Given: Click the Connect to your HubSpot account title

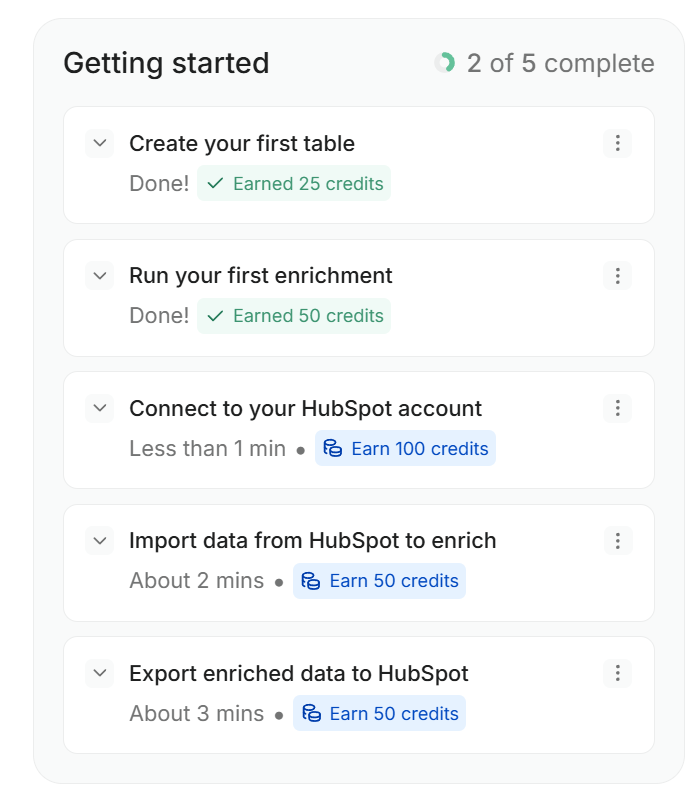Looking at the screenshot, I should [x=305, y=408].
